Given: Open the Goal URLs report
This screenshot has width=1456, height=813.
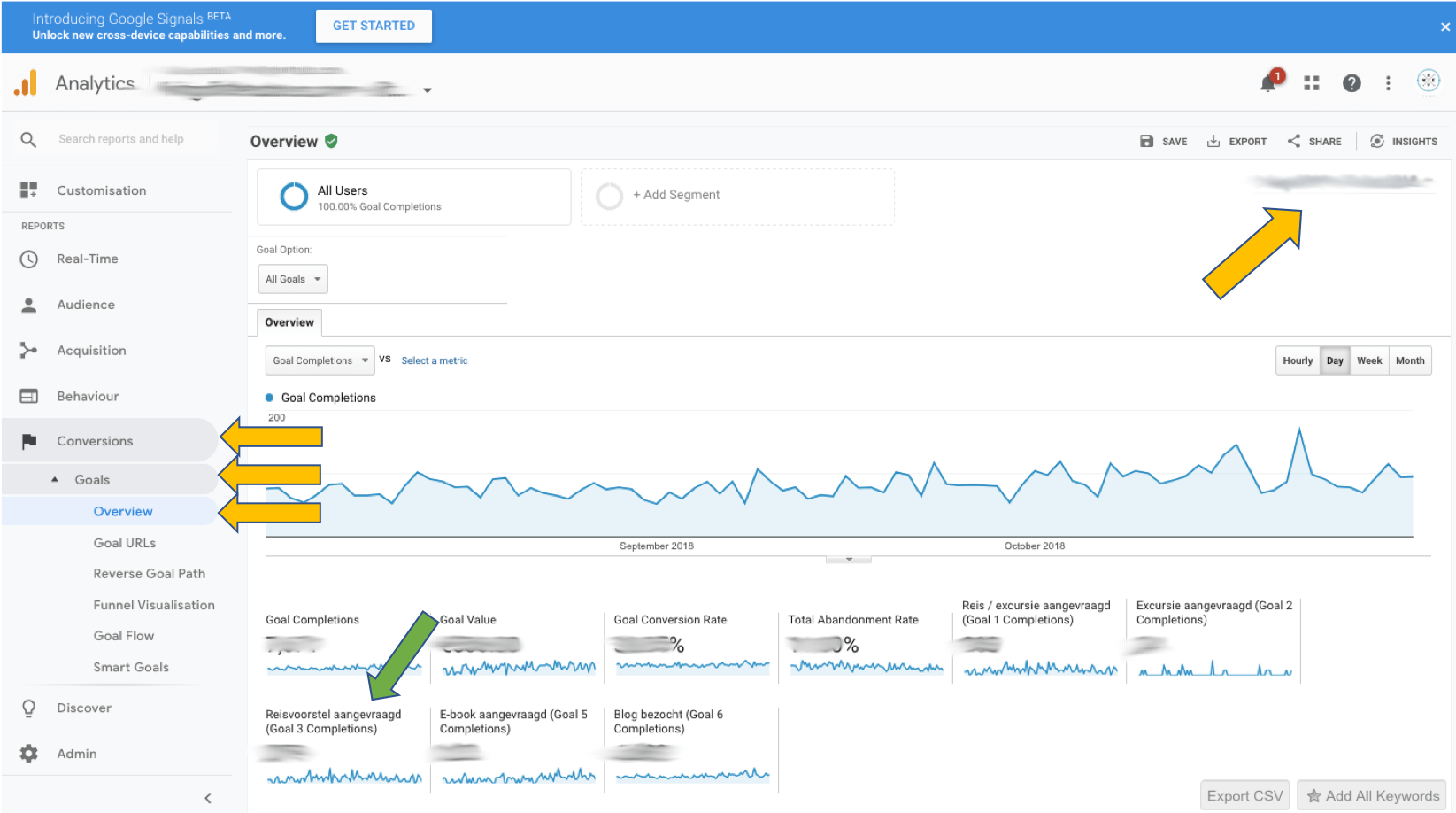Looking at the screenshot, I should point(125,543).
